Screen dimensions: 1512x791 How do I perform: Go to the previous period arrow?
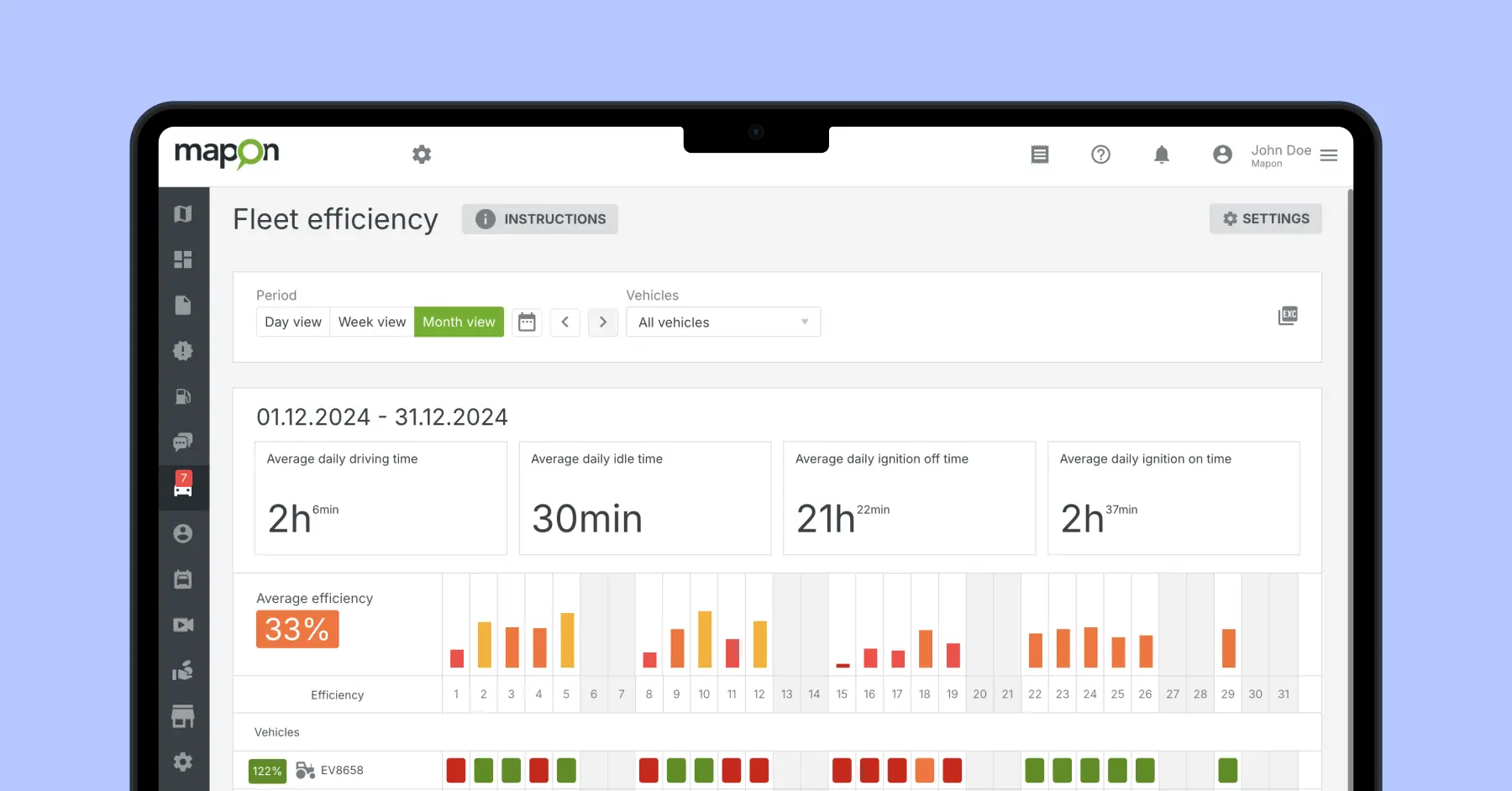(x=565, y=322)
